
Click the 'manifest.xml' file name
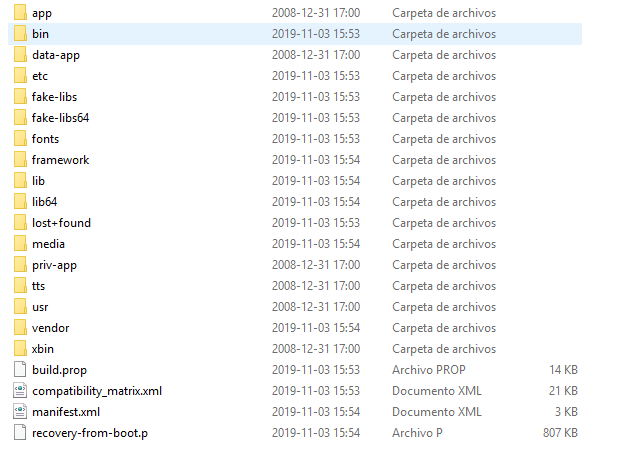(66, 412)
